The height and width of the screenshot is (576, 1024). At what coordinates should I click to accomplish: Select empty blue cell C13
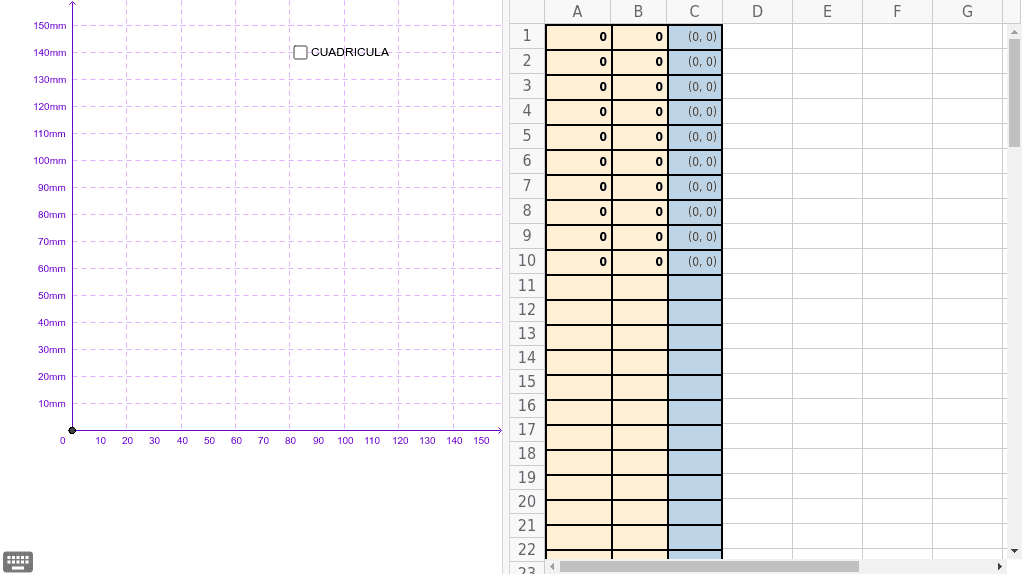(x=695, y=336)
